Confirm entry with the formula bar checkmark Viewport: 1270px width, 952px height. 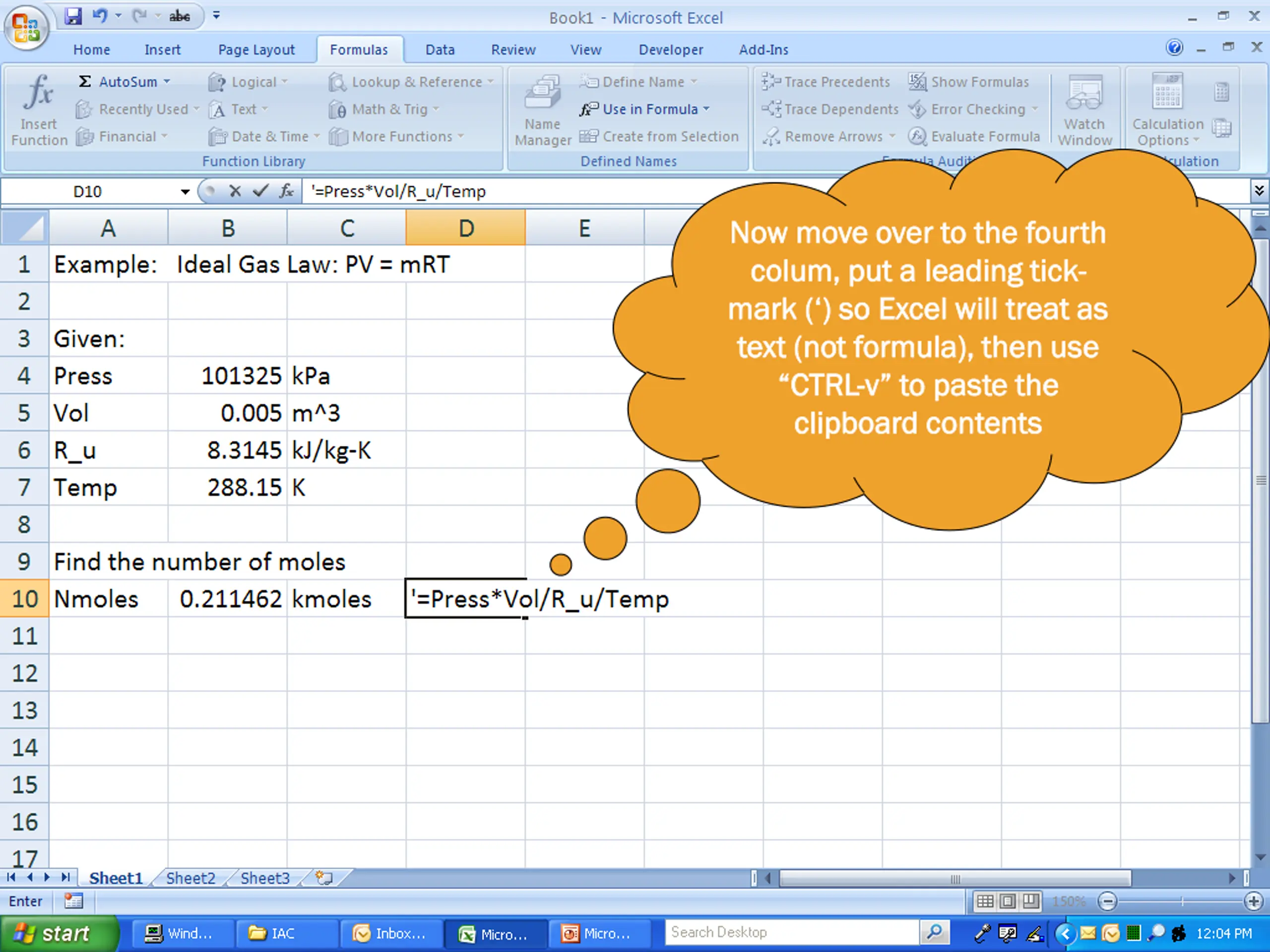(x=260, y=191)
